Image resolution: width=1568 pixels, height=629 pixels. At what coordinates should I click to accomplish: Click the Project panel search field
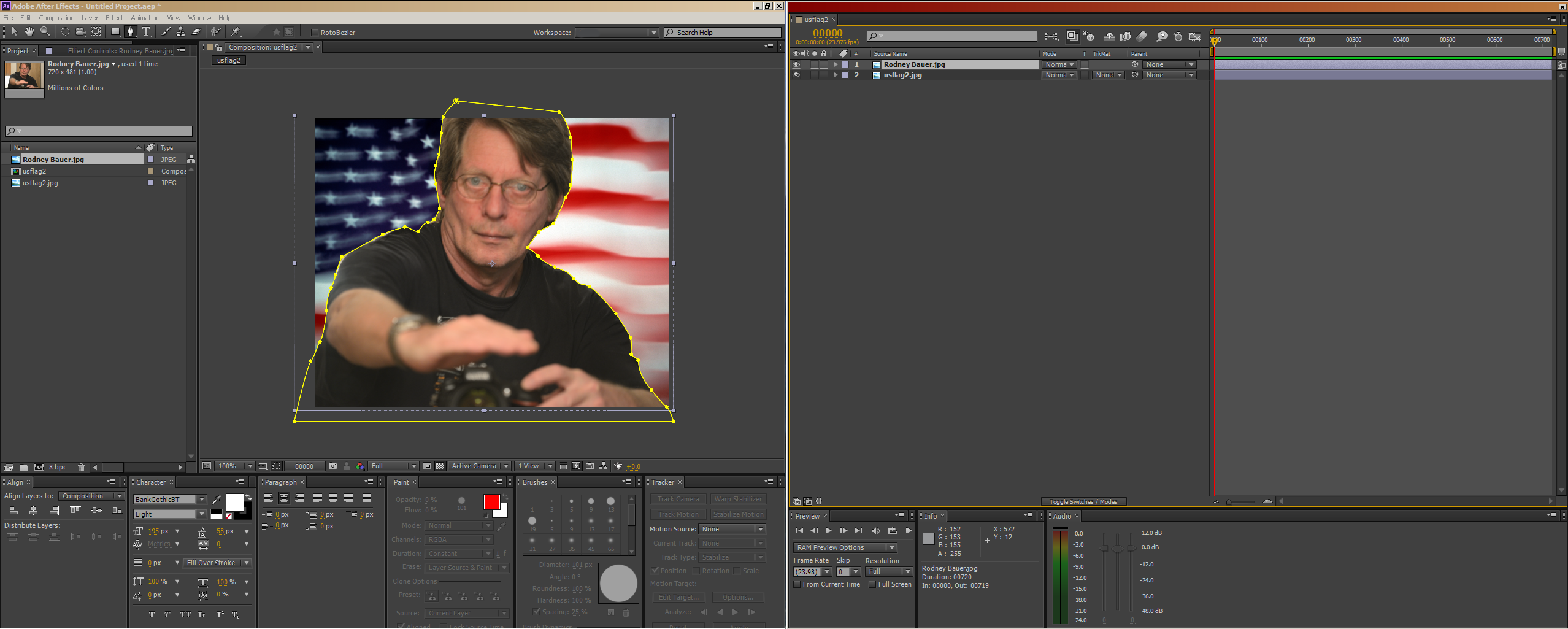tap(99, 131)
